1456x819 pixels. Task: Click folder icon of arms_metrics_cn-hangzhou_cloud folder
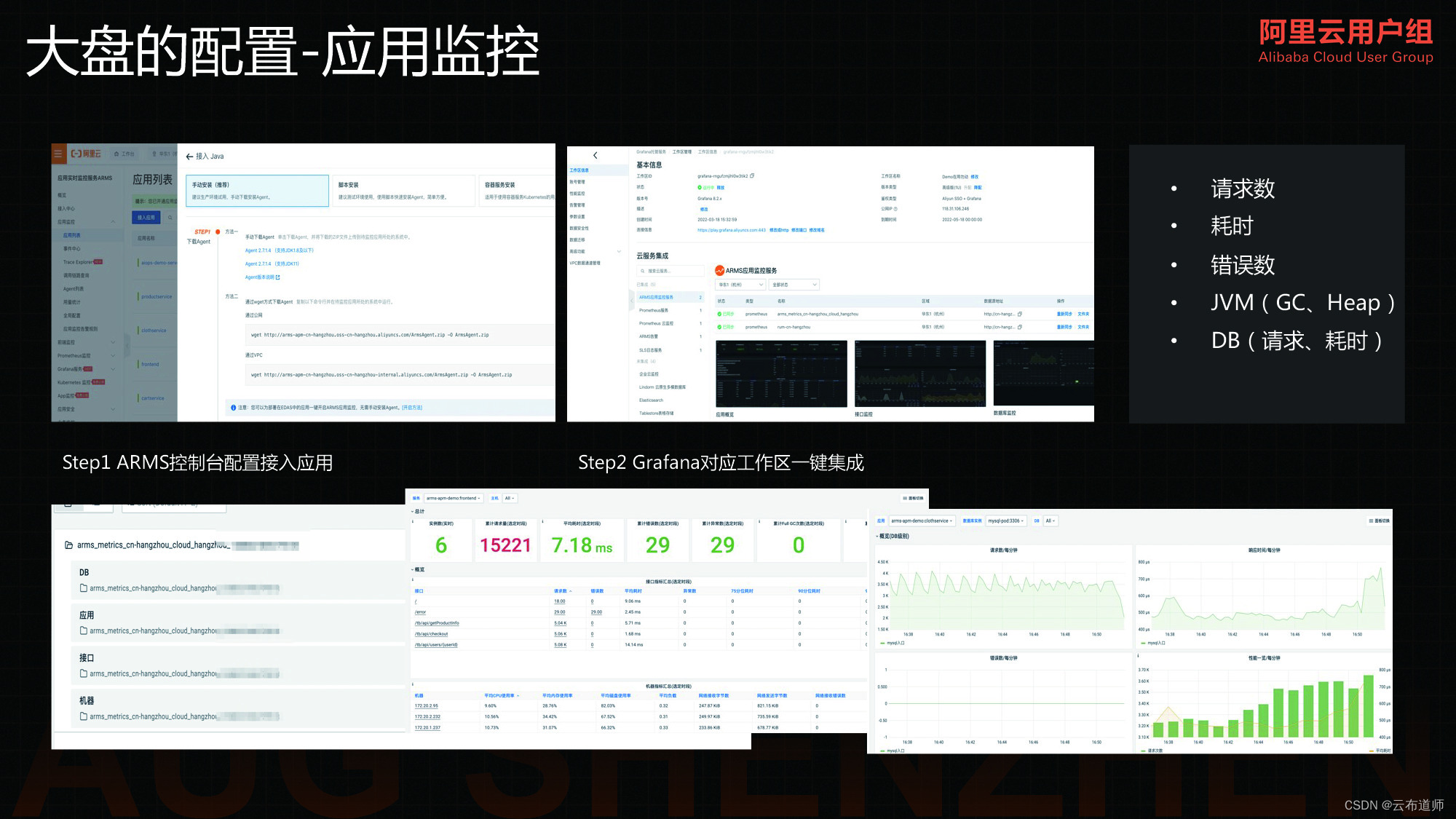tap(69, 545)
